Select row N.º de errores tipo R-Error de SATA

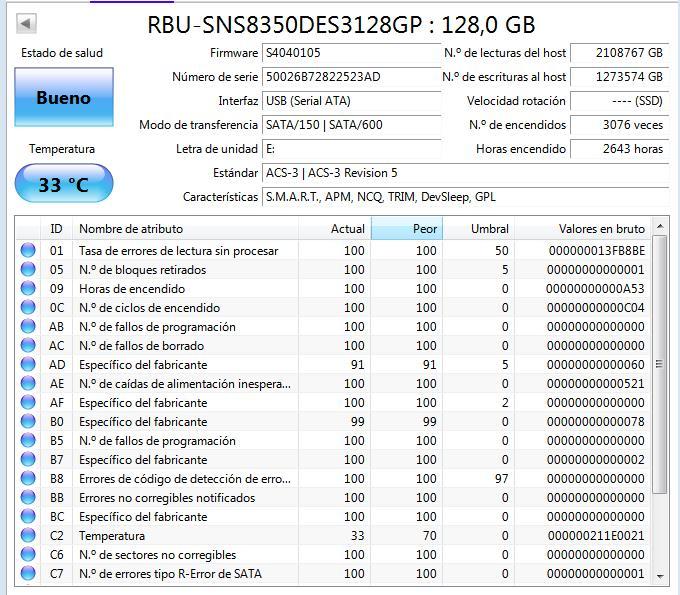click(x=333, y=574)
